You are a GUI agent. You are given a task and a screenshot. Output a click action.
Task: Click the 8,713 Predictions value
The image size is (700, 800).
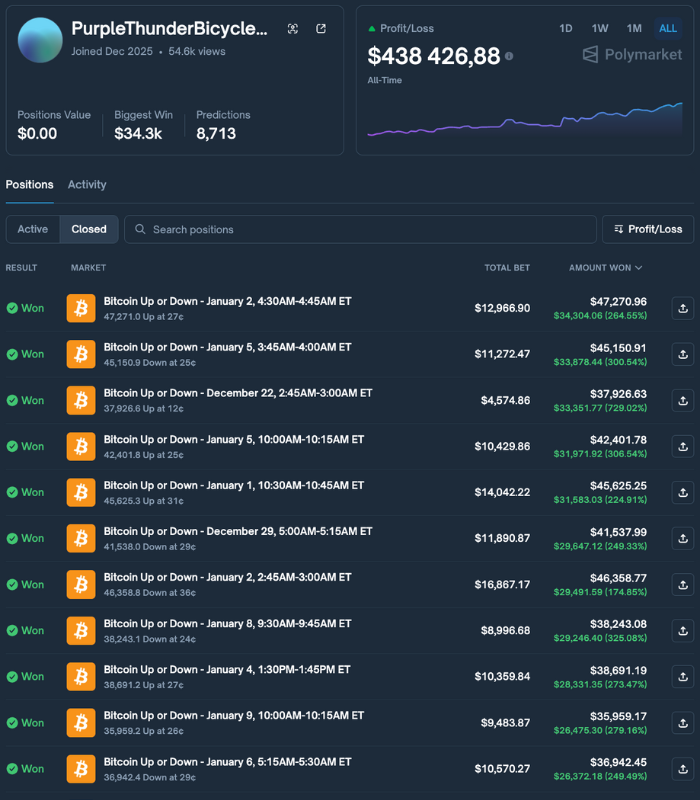pos(216,134)
